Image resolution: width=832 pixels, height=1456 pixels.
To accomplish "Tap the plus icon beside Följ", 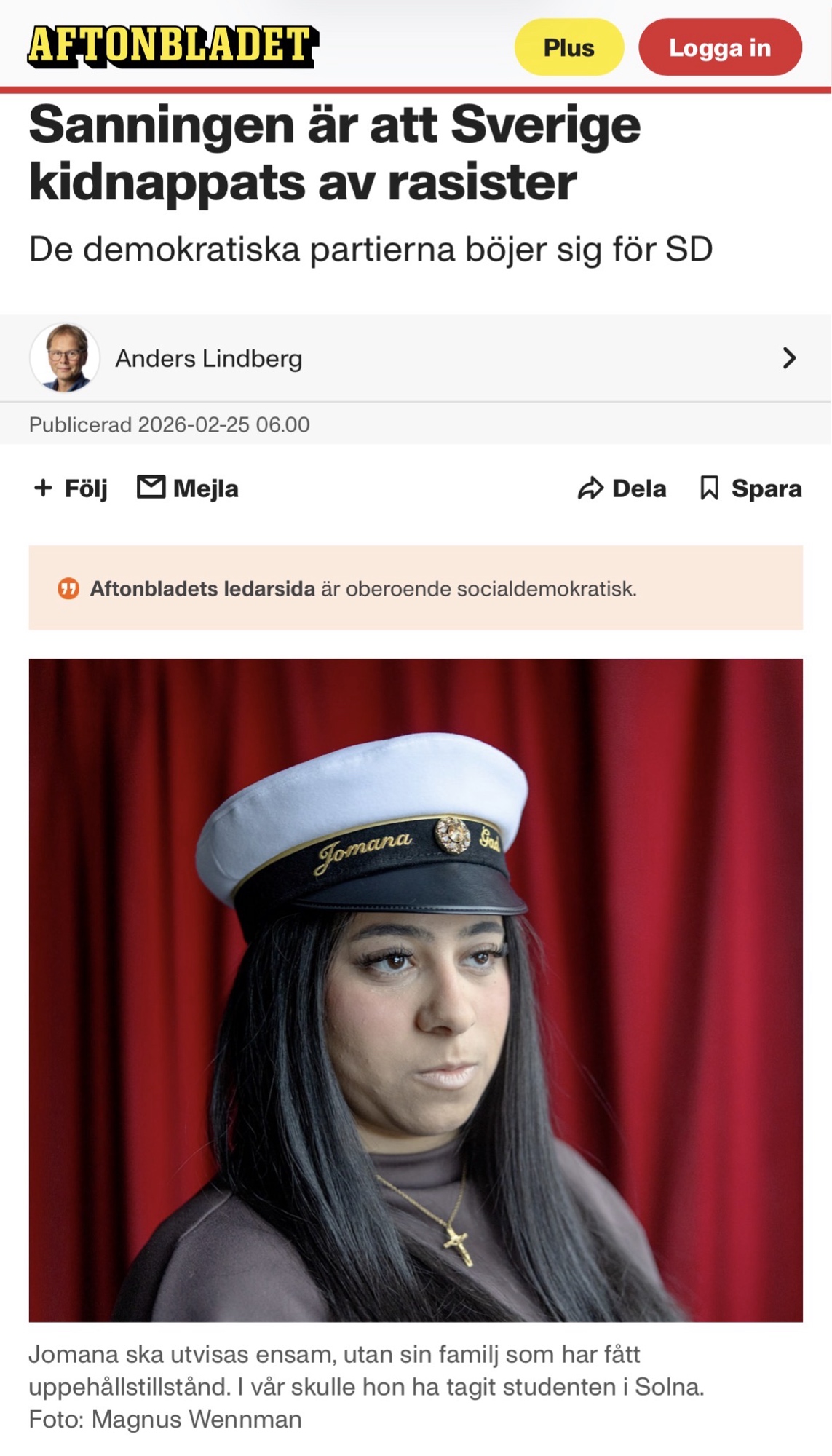I will pyautogui.click(x=43, y=488).
